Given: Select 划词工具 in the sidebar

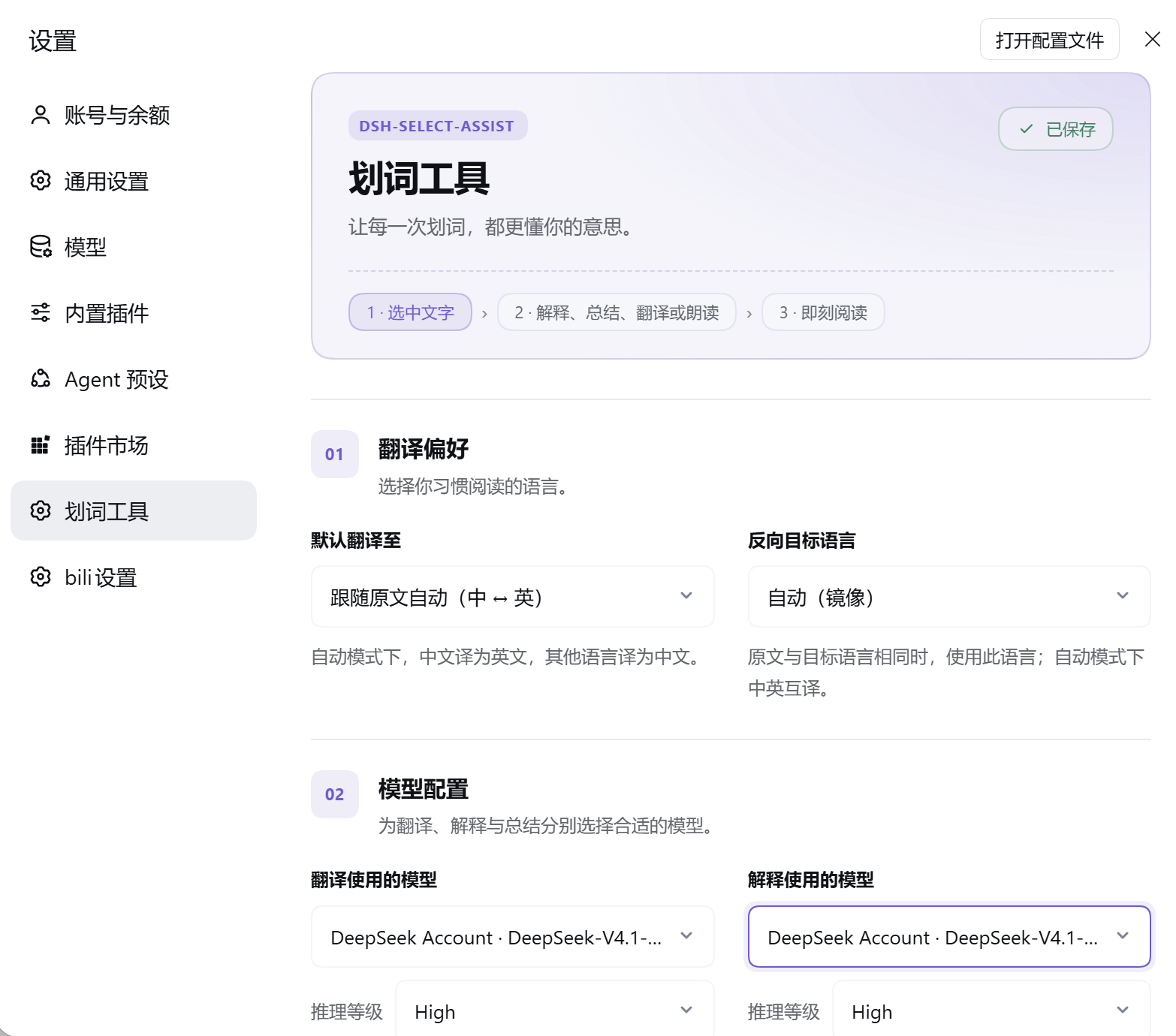Looking at the screenshot, I should tap(134, 510).
